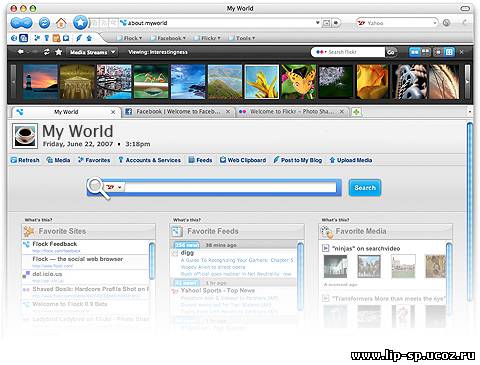Toggle the leftmost media bar view button
The image size is (480, 365).
(414, 52)
